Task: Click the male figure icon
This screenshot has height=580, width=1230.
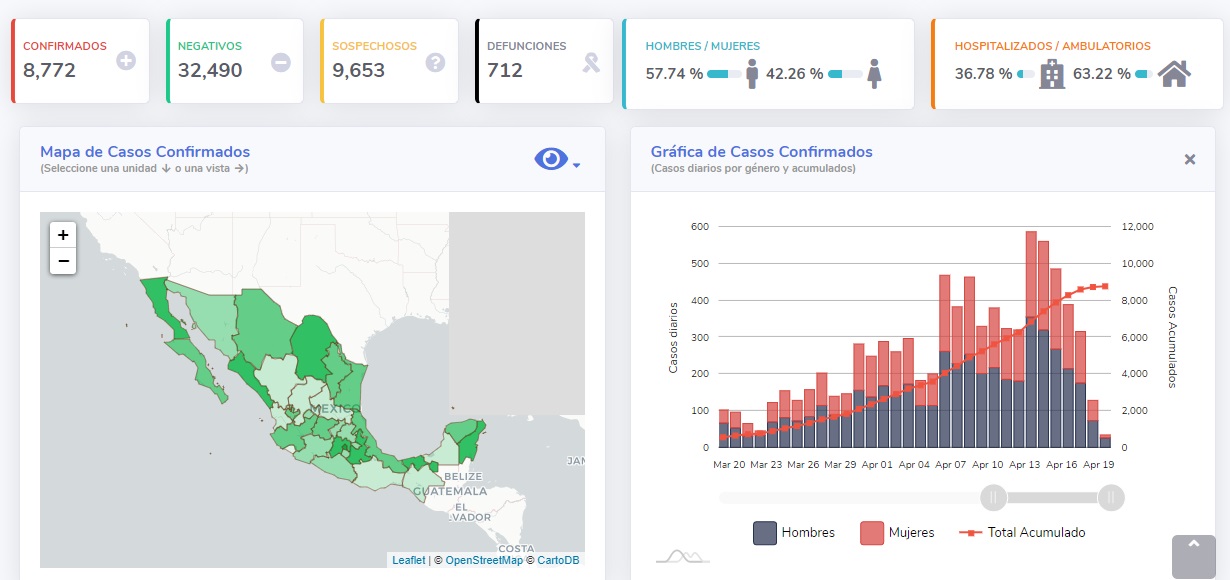Action: pyautogui.click(x=752, y=74)
